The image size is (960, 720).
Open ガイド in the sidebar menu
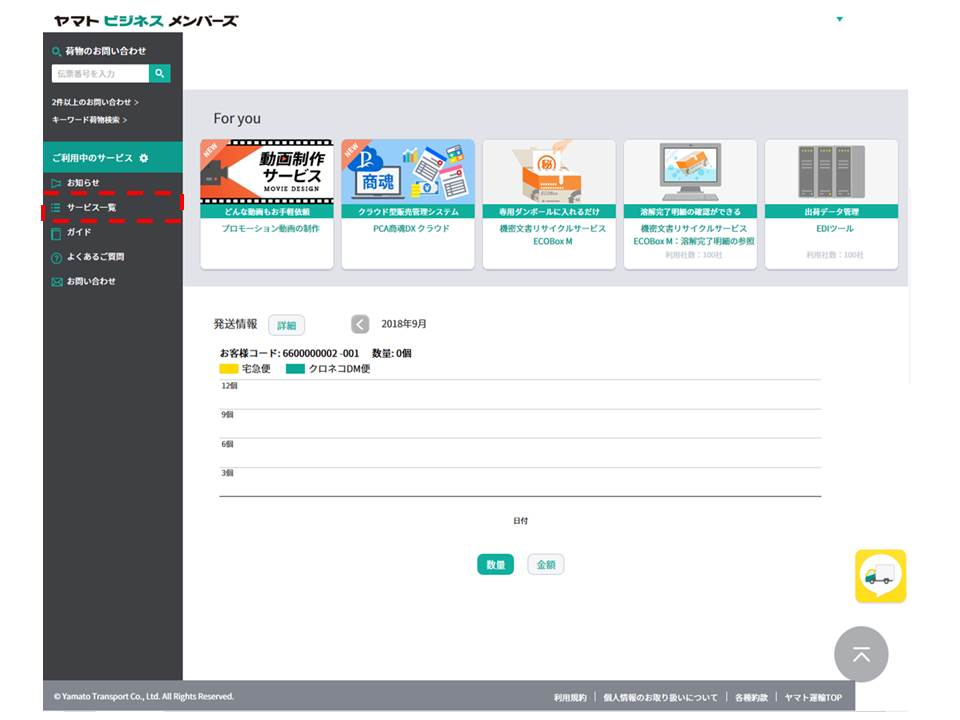(x=78, y=232)
